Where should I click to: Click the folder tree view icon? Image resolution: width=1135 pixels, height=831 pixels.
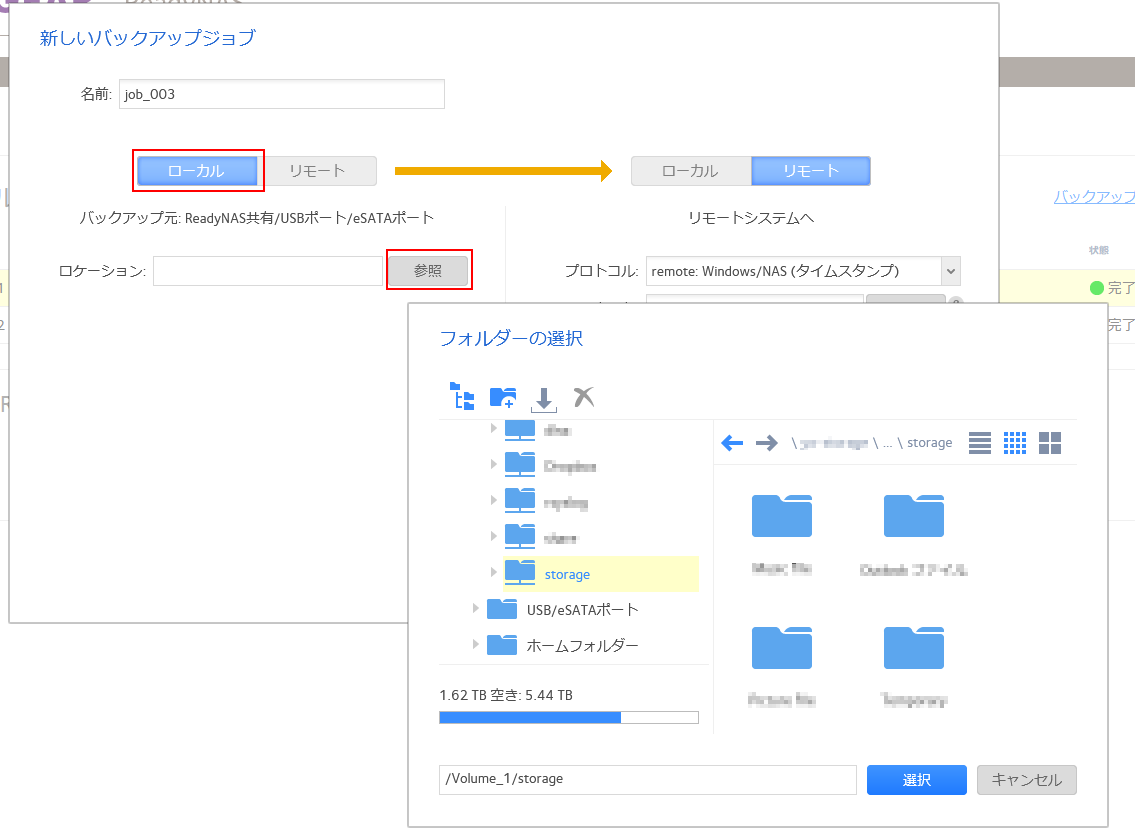461,397
